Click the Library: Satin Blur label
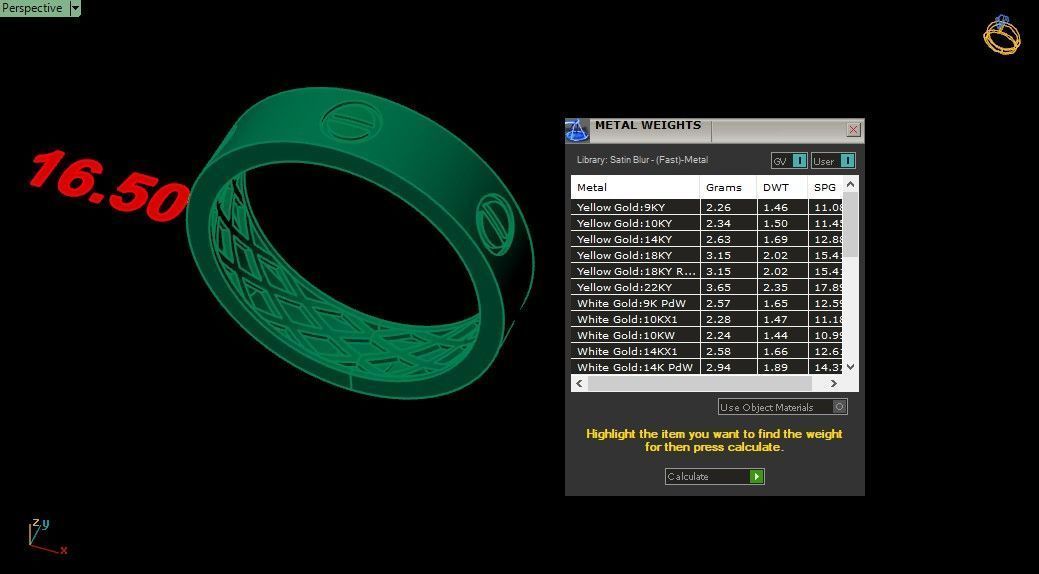The width and height of the screenshot is (1039, 574). (x=642, y=160)
